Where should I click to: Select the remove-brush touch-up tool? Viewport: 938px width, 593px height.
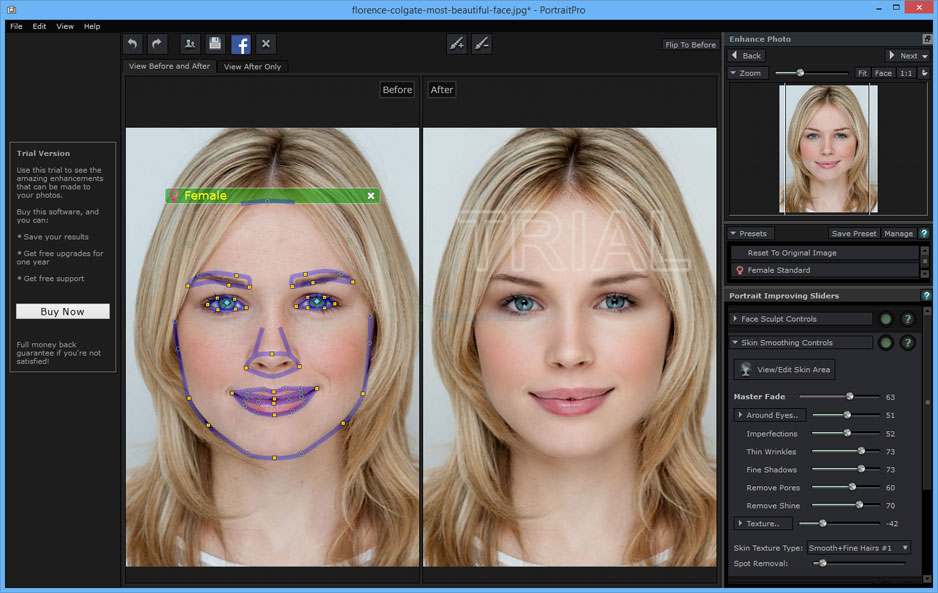(x=481, y=44)
